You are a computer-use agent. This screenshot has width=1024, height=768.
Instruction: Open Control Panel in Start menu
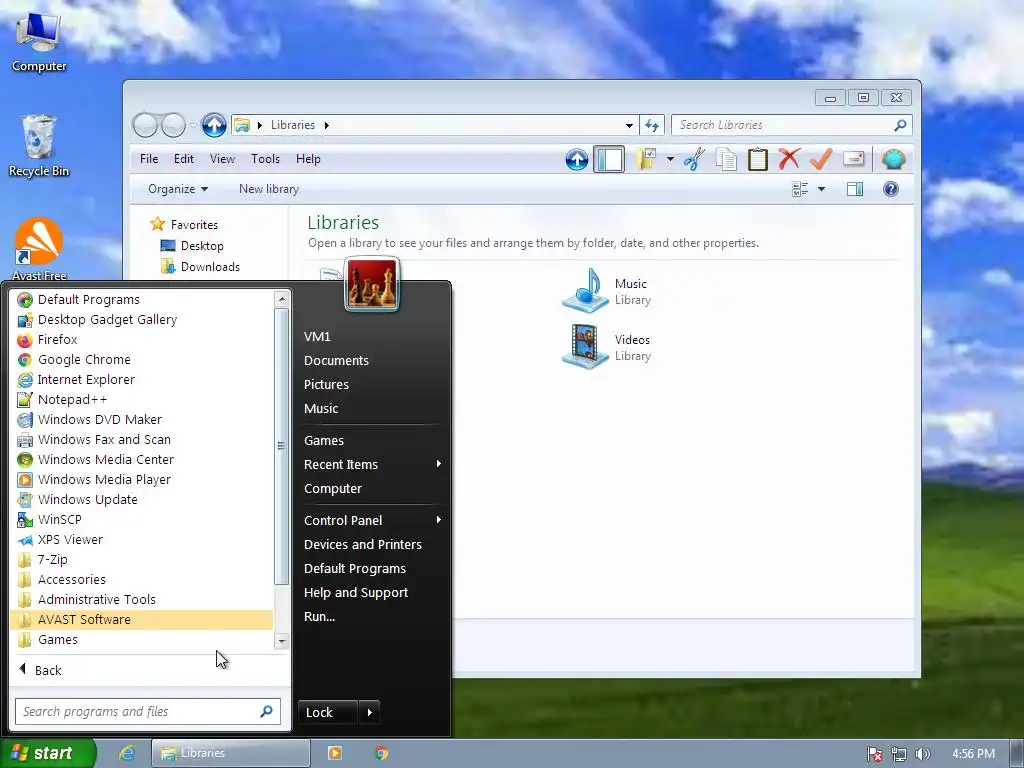(343, 520)
